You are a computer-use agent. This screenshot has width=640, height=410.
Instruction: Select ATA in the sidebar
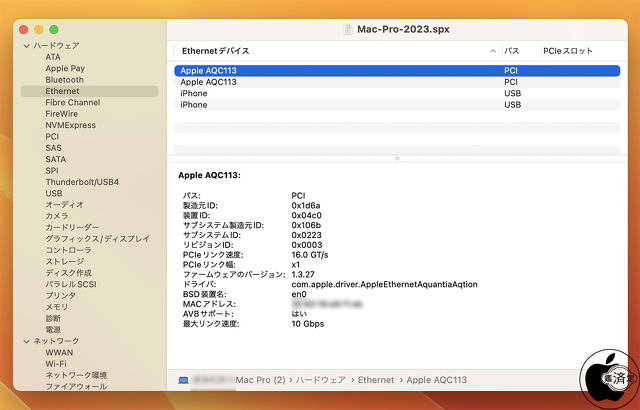click(x=53, y=57)
